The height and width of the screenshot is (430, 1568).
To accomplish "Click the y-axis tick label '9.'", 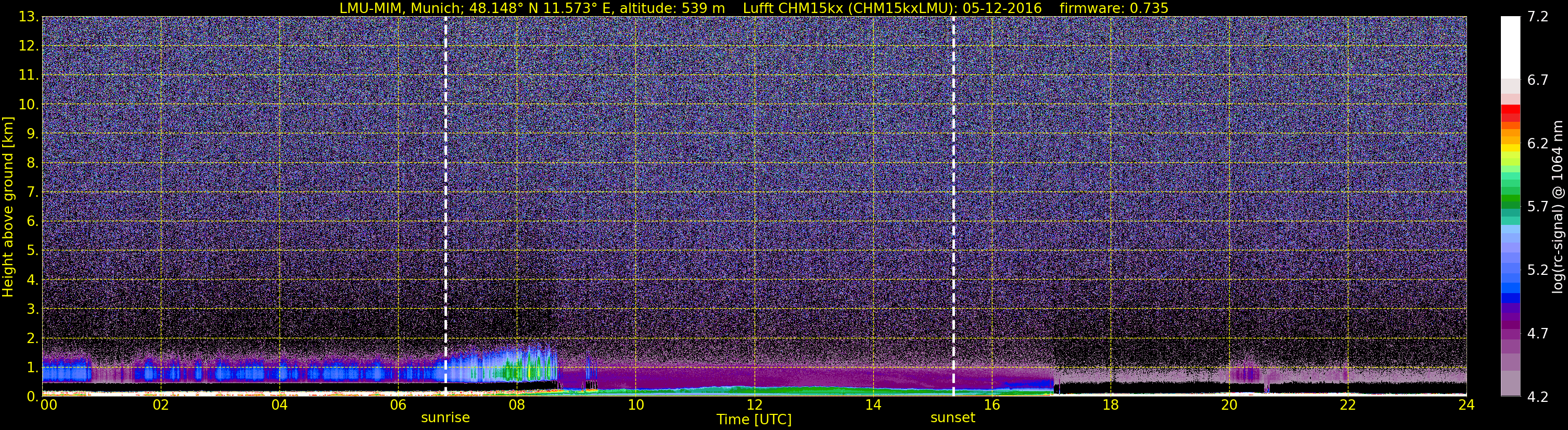I will coord(32,134).
